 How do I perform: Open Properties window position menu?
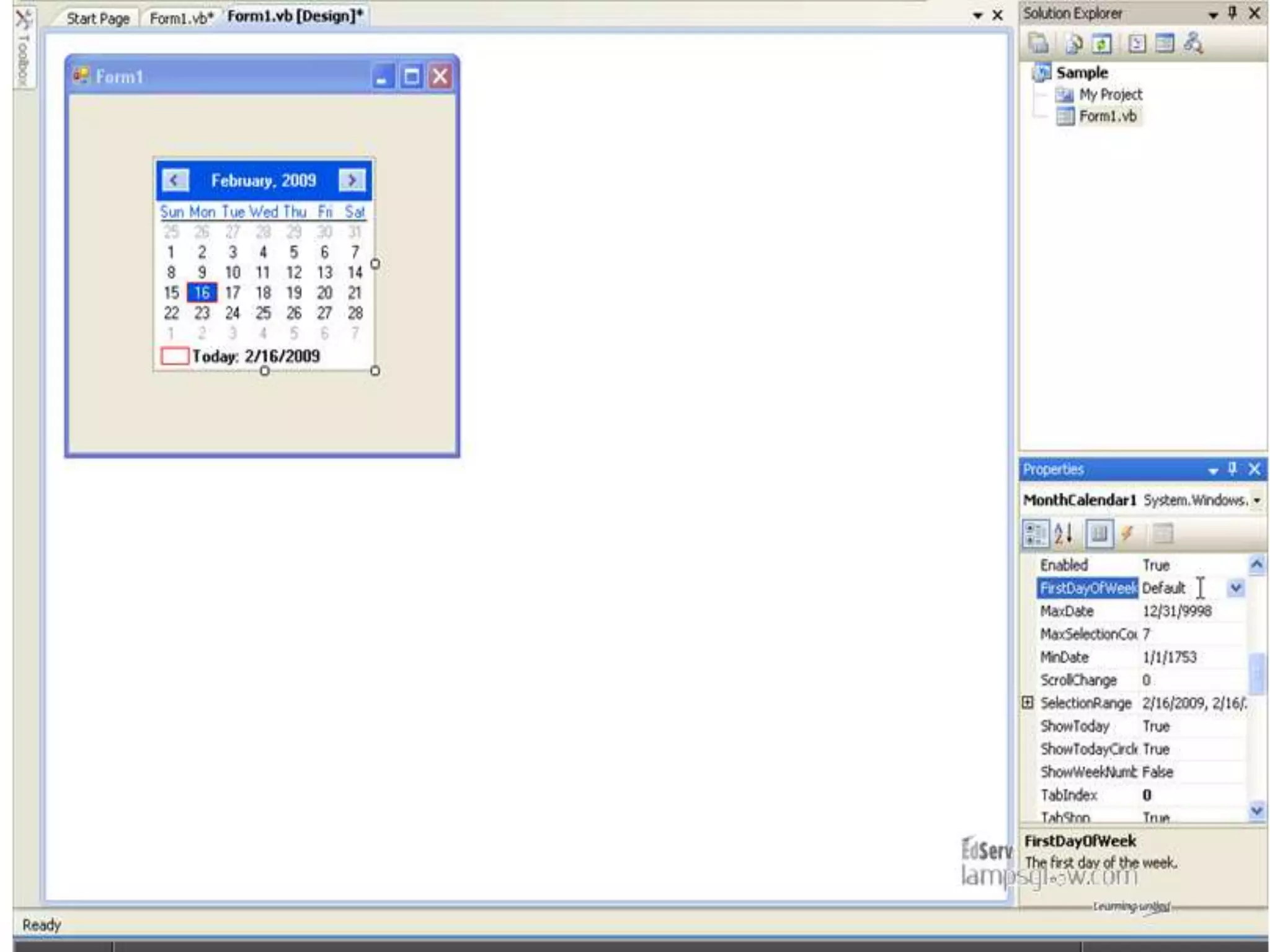(x=1212, y=470)
